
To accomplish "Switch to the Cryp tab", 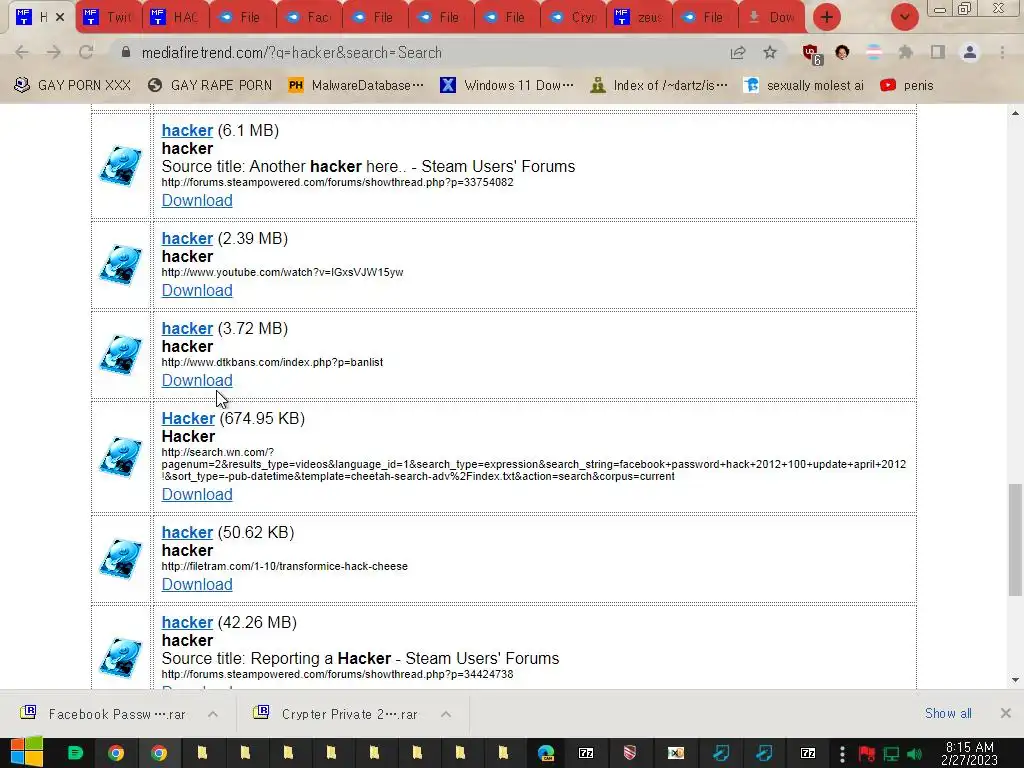I will click(573, 17).
